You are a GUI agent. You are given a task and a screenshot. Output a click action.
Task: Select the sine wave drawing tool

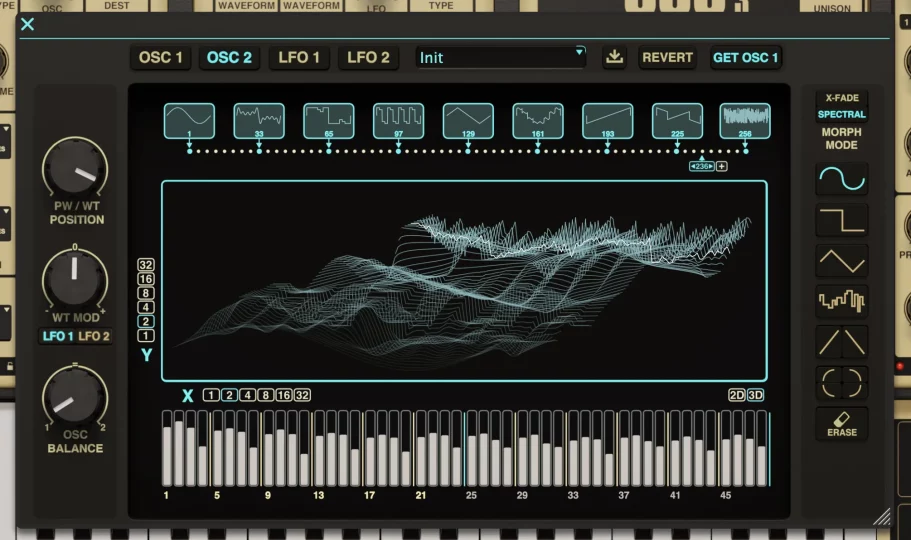(842, 179)
